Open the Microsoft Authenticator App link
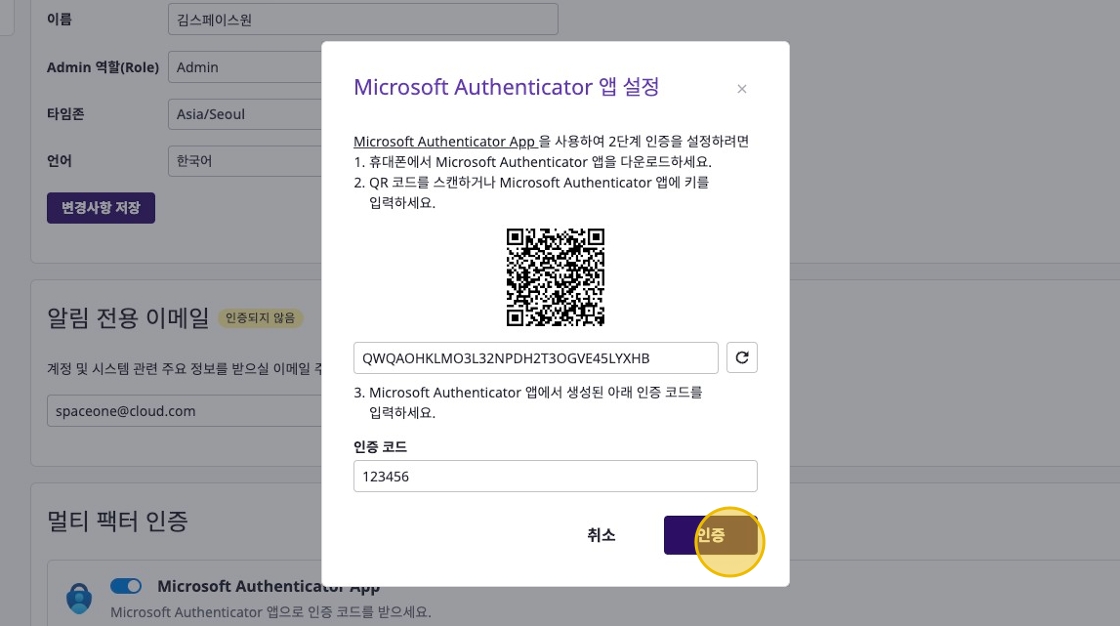The image size is (1120, 626). point(445,141)
